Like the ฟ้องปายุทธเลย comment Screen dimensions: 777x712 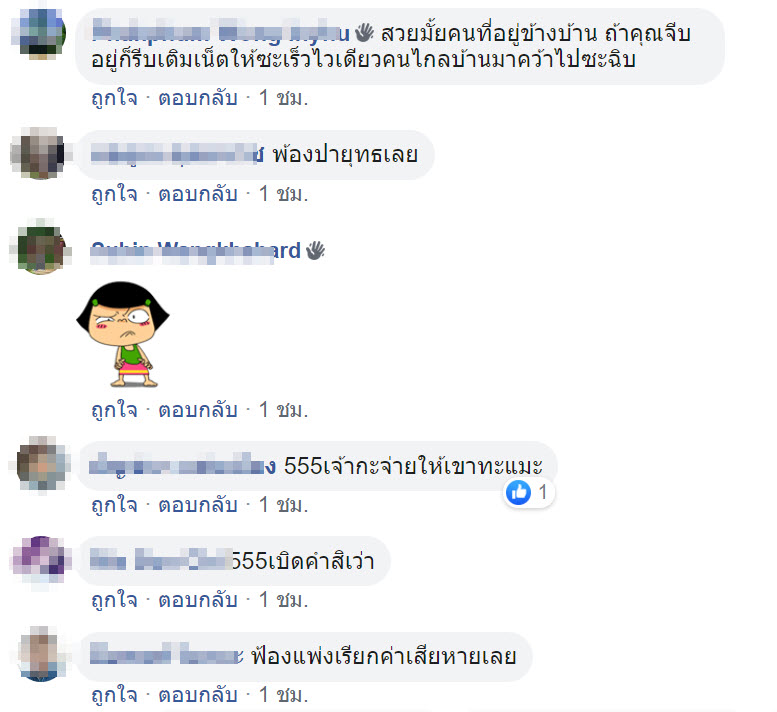pyautogui.click(x=114, y=194)
